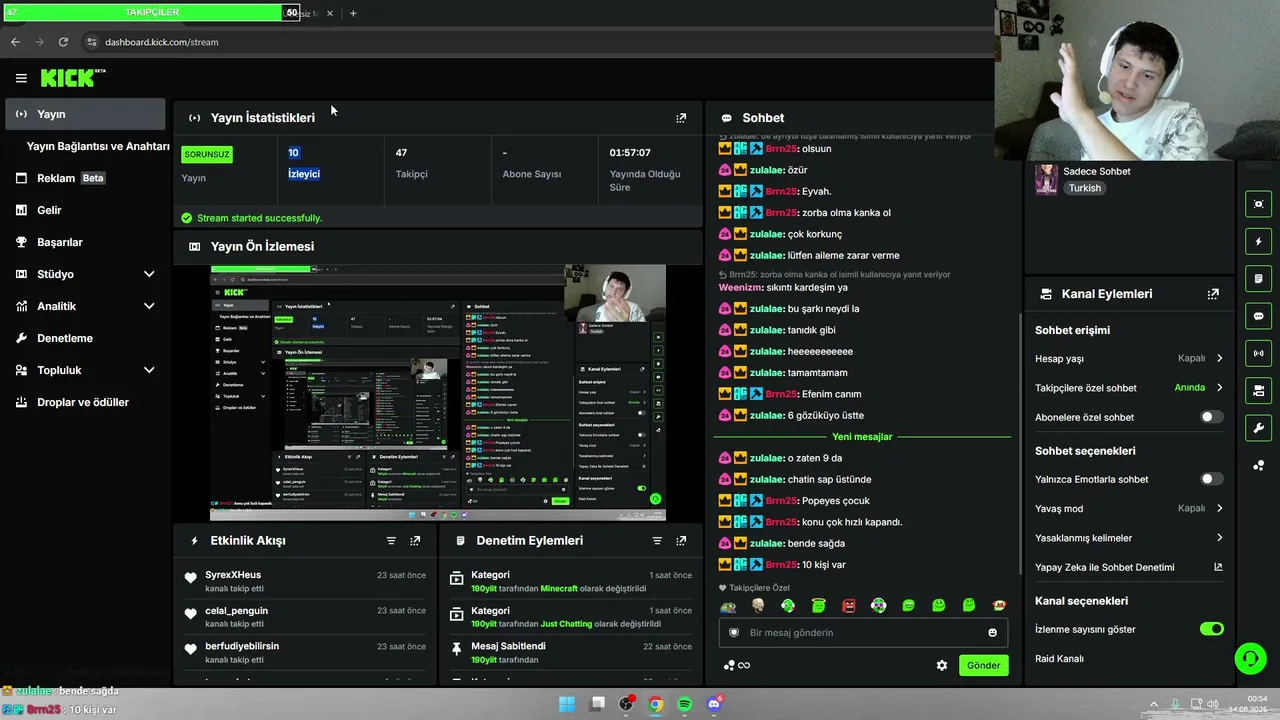The height and width of the screenshot is (720, 1280).
Task: Toggle Yalnızca Emotlarla sohbet switch
Action: (1211, 479)
